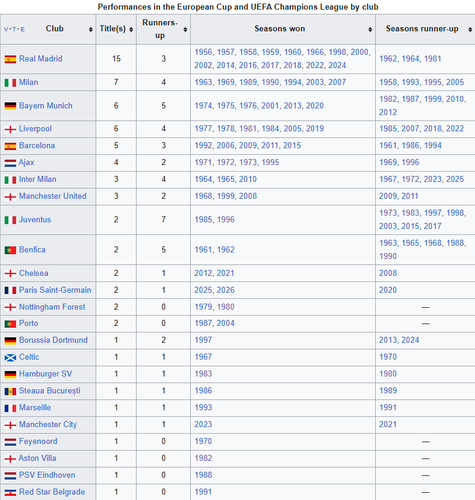The image size is (475, 500).
Task: Open the E (edit template) link
Action: tap(23, 29)
